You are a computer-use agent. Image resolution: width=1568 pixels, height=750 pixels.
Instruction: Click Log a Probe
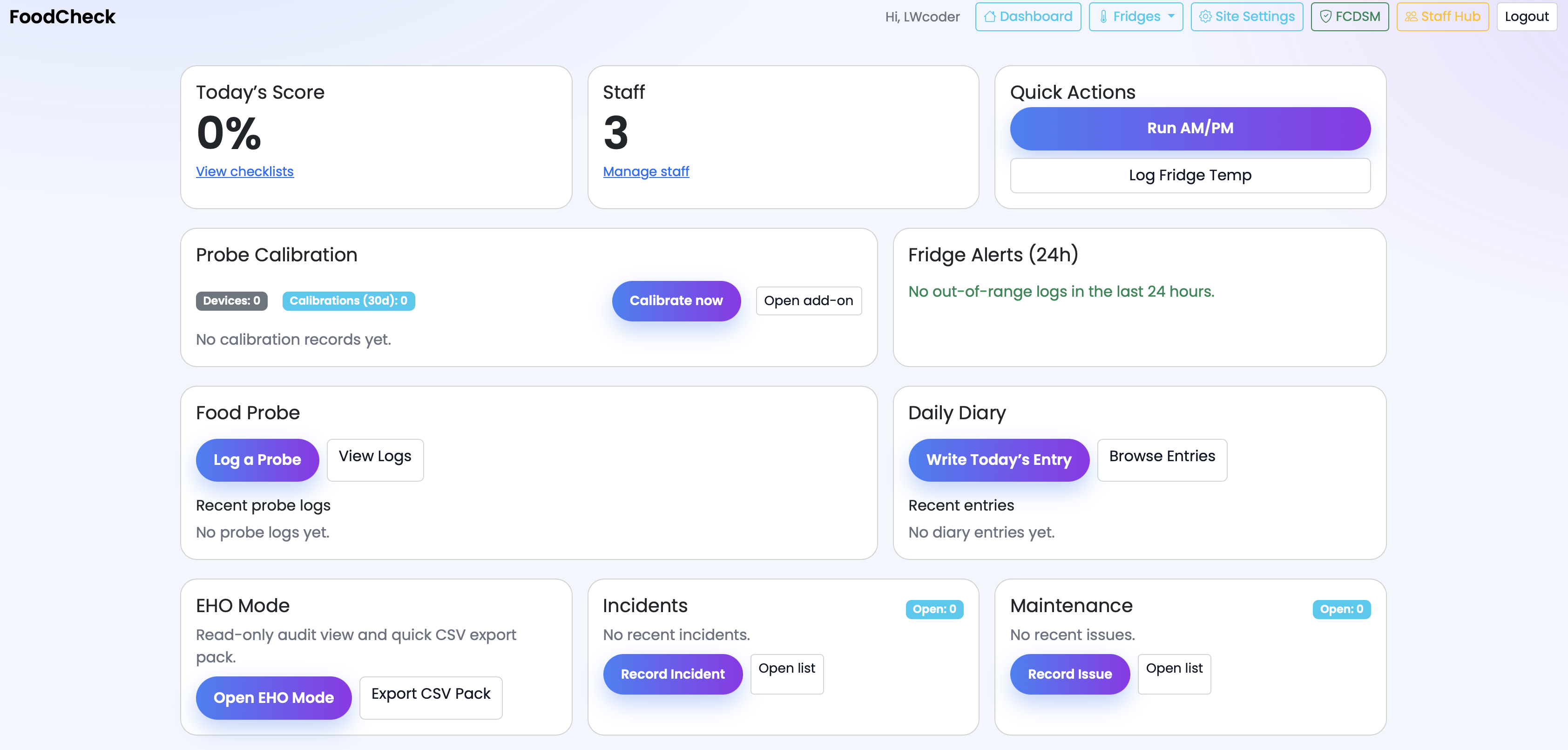point(257,460)
